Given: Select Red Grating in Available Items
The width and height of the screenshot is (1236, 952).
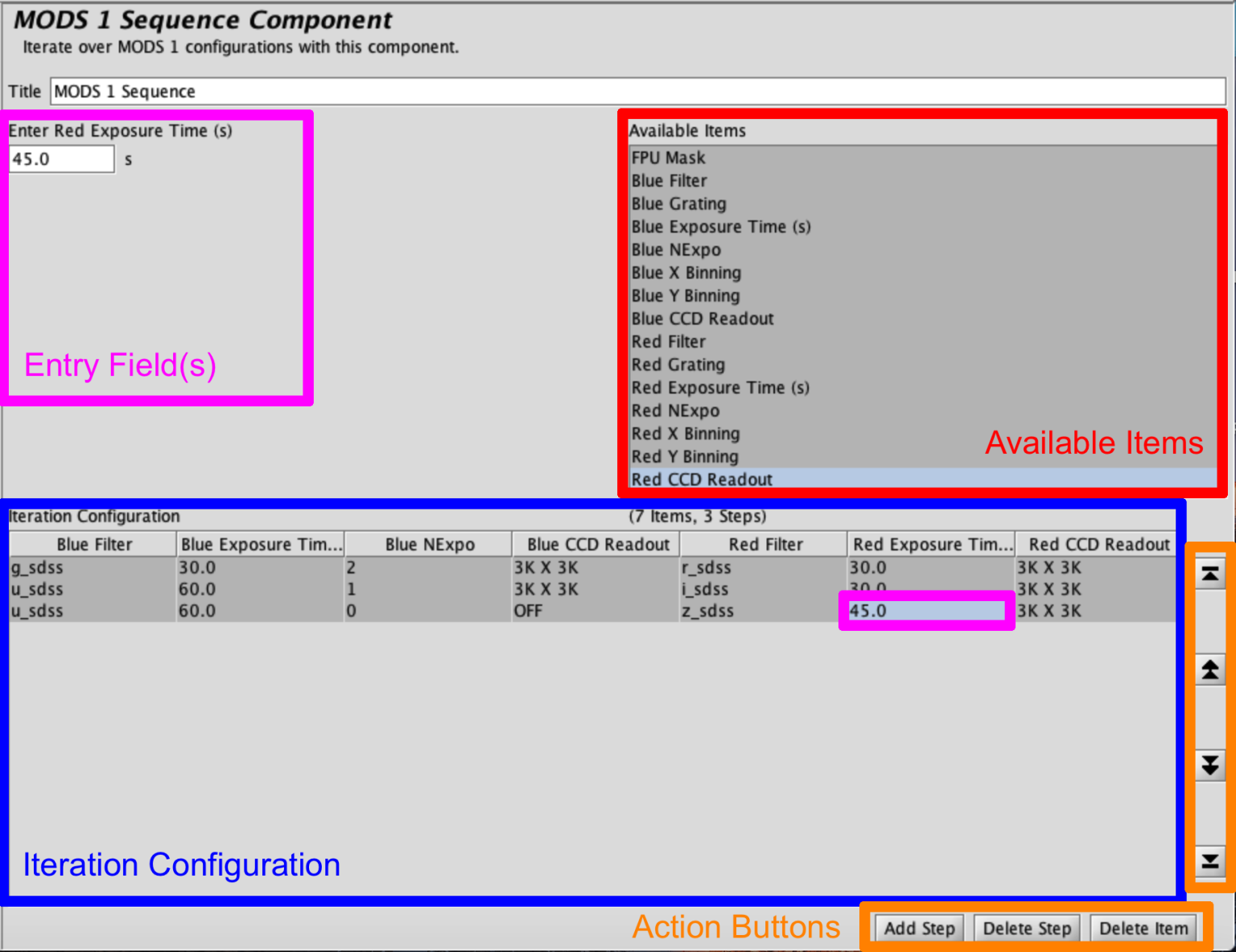Looking at the screenshot, I should point(923,365).
